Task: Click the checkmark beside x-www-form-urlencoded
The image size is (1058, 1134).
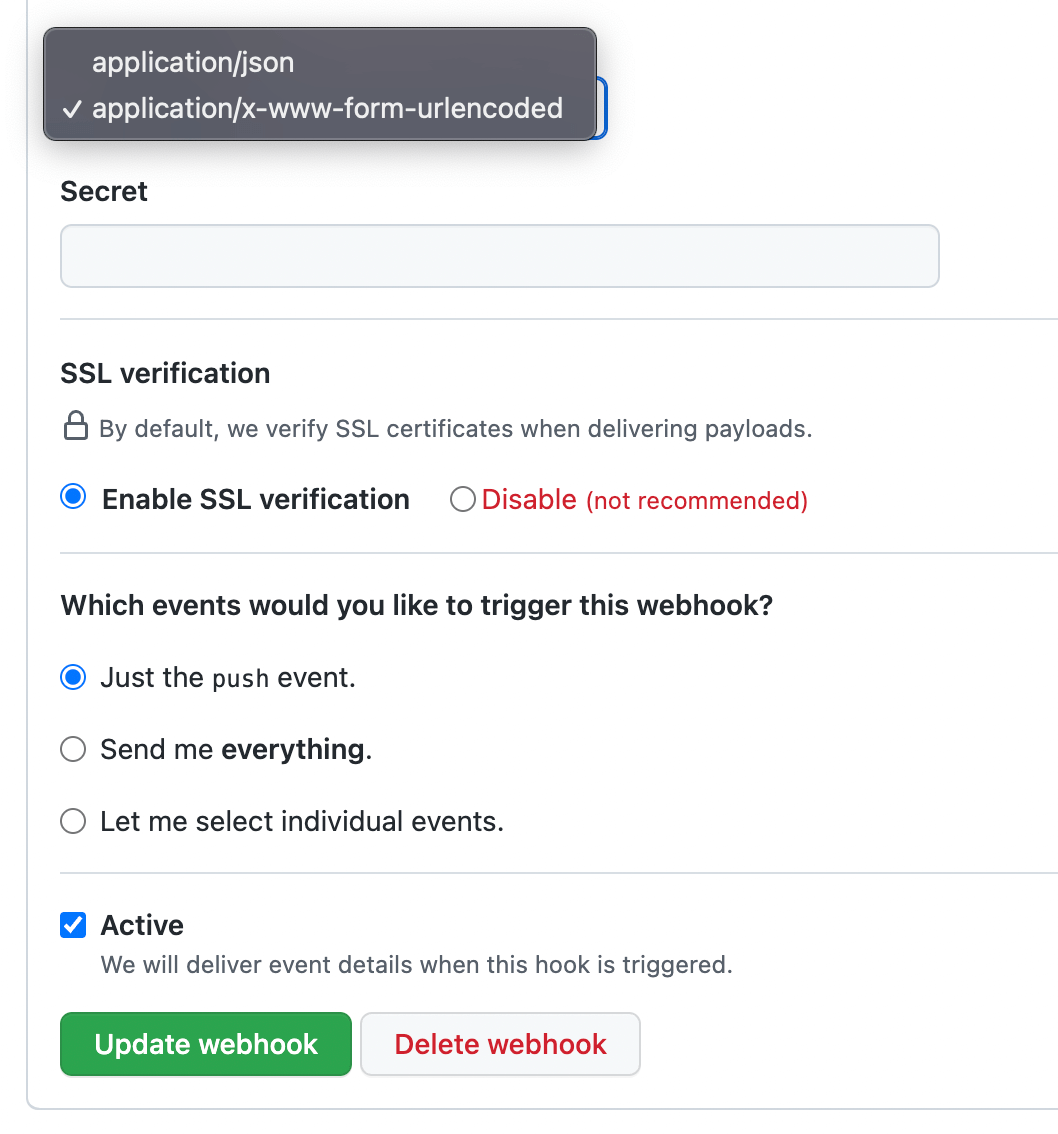Action: click(72, 110)
